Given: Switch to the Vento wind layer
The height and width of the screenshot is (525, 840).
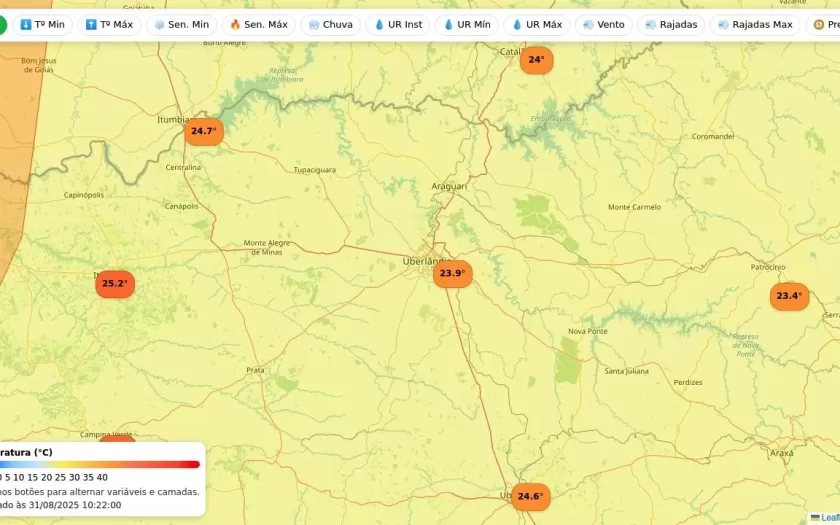Looking at the screenshot, I should [x=603, y=24].
